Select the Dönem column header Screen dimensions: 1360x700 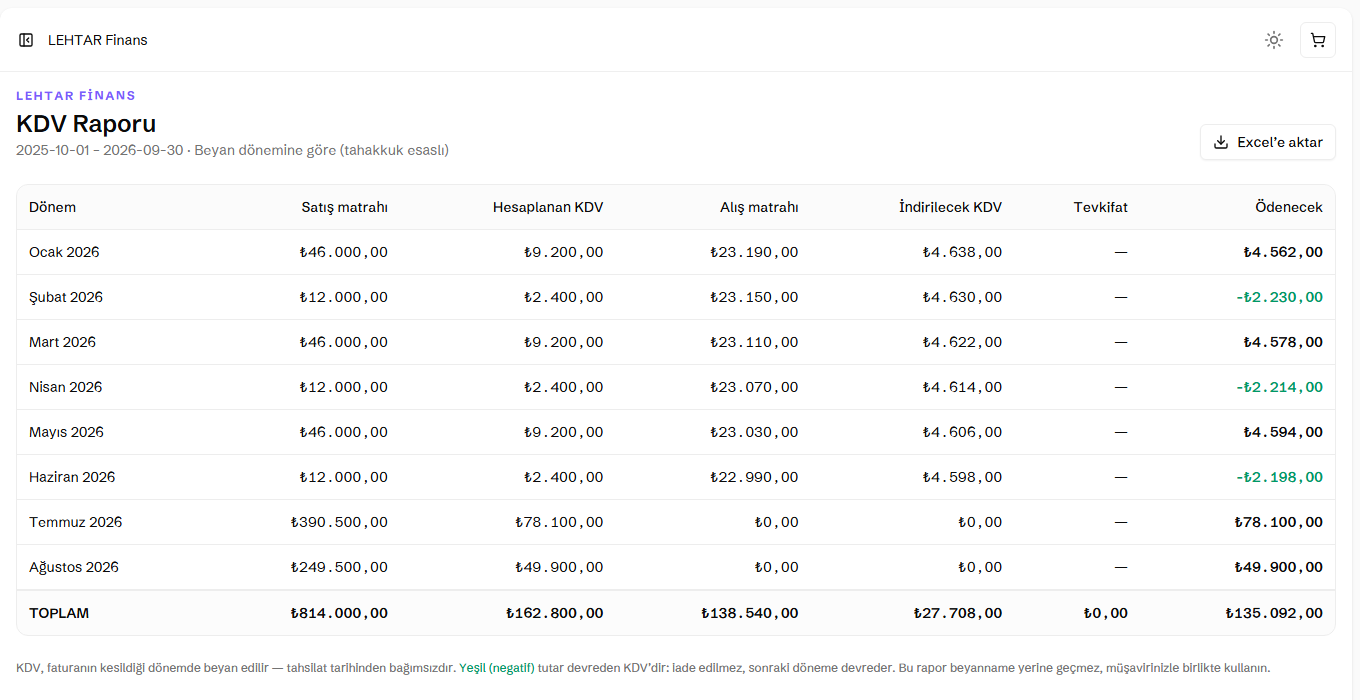53,207
